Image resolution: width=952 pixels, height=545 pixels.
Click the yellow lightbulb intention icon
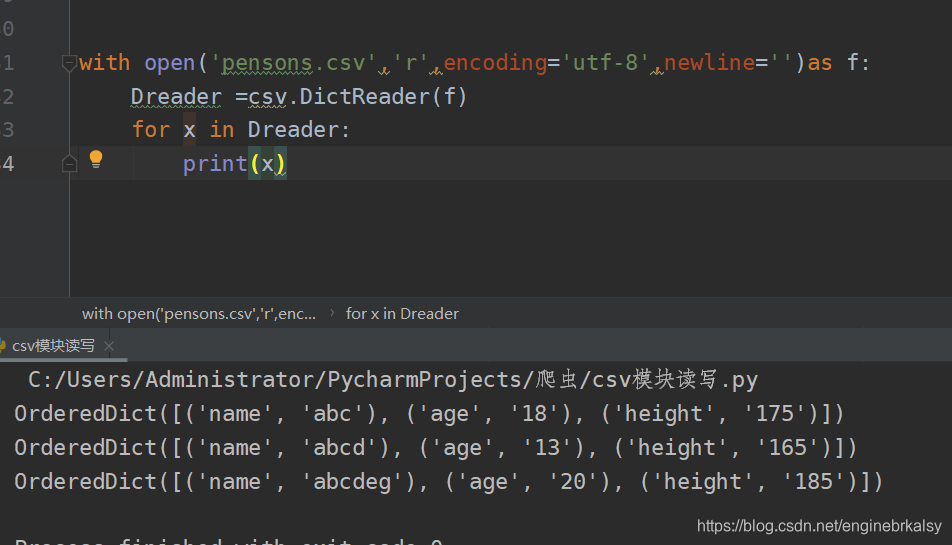pyautogui.click(x=96, y=160)
